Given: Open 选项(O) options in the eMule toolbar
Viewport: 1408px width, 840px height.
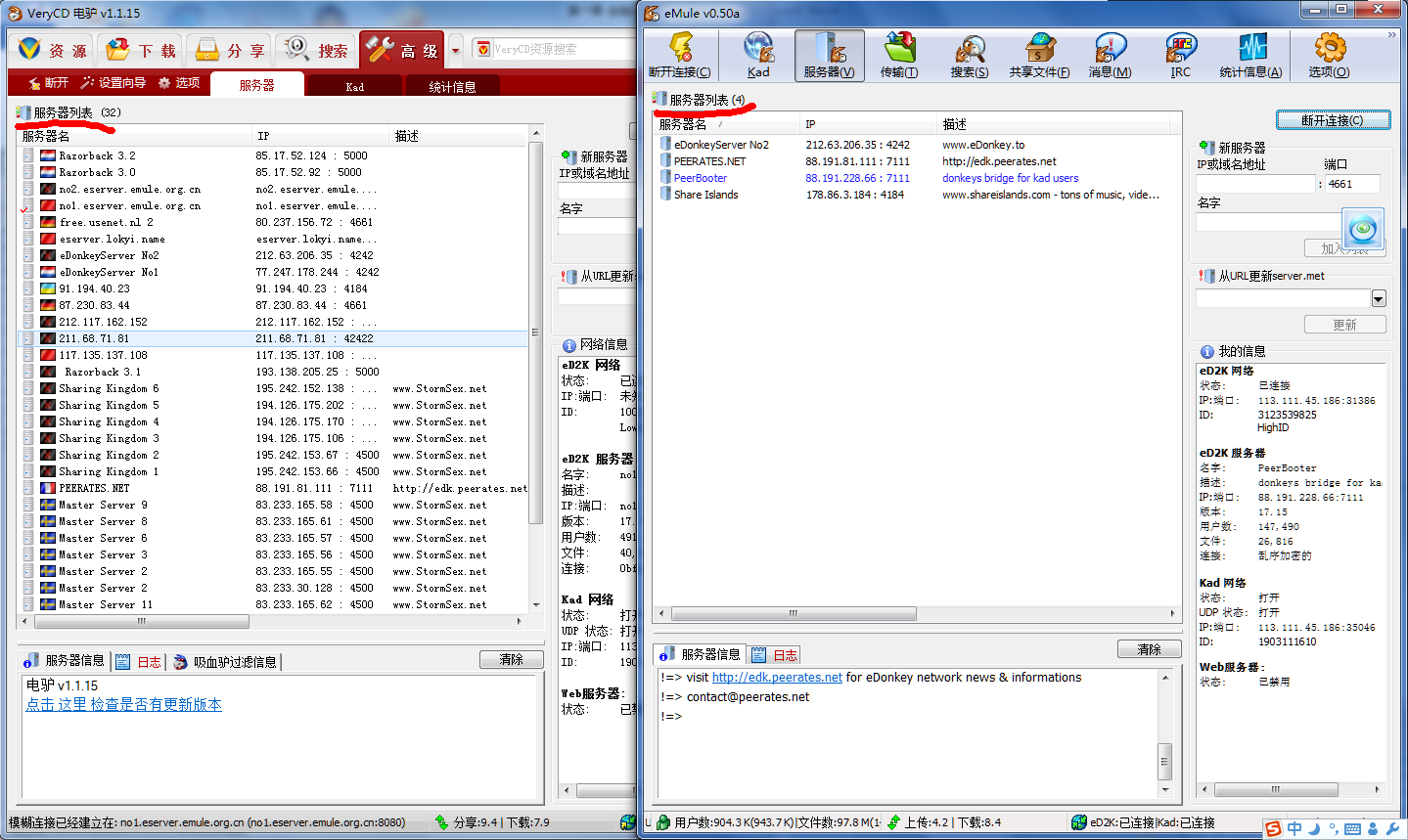Looking at the screenshot, I should pos(1329,55).
